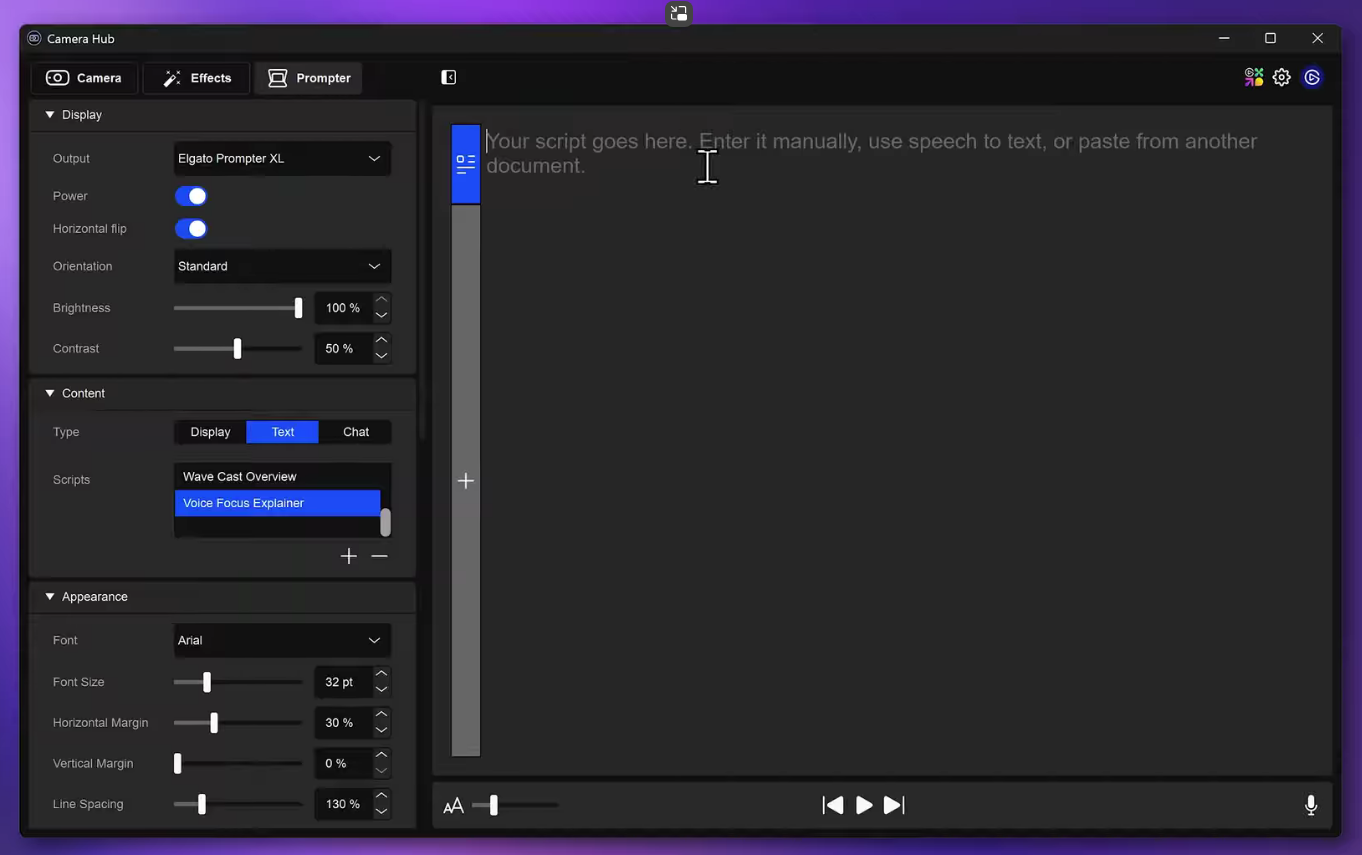Click the play button in the prompter
Viewport: 1362px width, 855px height.
click(864, 805)
